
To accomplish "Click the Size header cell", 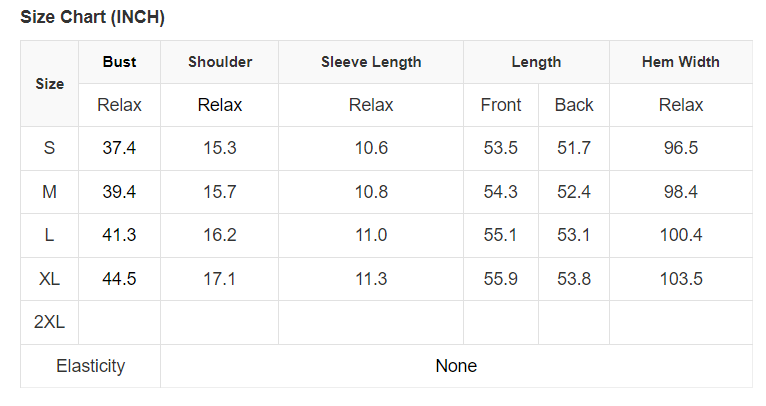I will pyautogui.click(x=50, y=84).
